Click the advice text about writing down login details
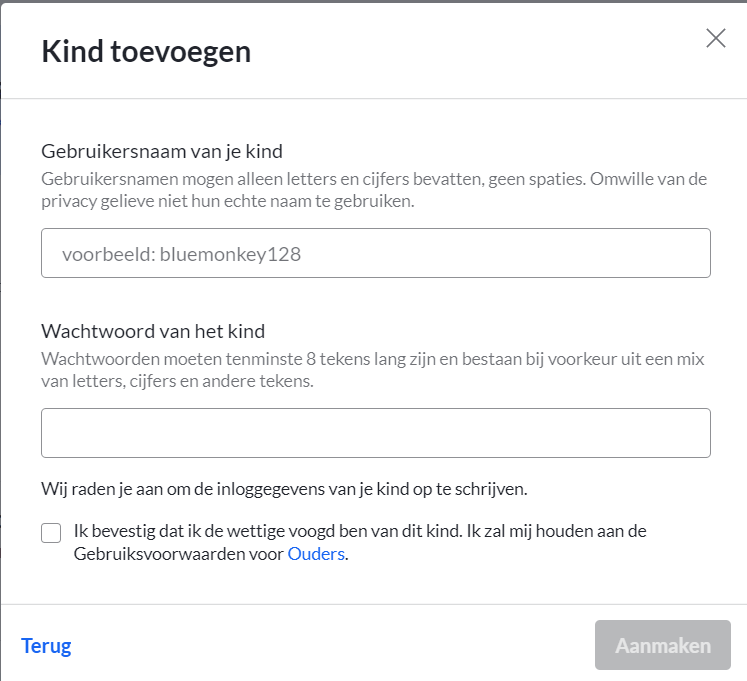 (x=284, y=489)
